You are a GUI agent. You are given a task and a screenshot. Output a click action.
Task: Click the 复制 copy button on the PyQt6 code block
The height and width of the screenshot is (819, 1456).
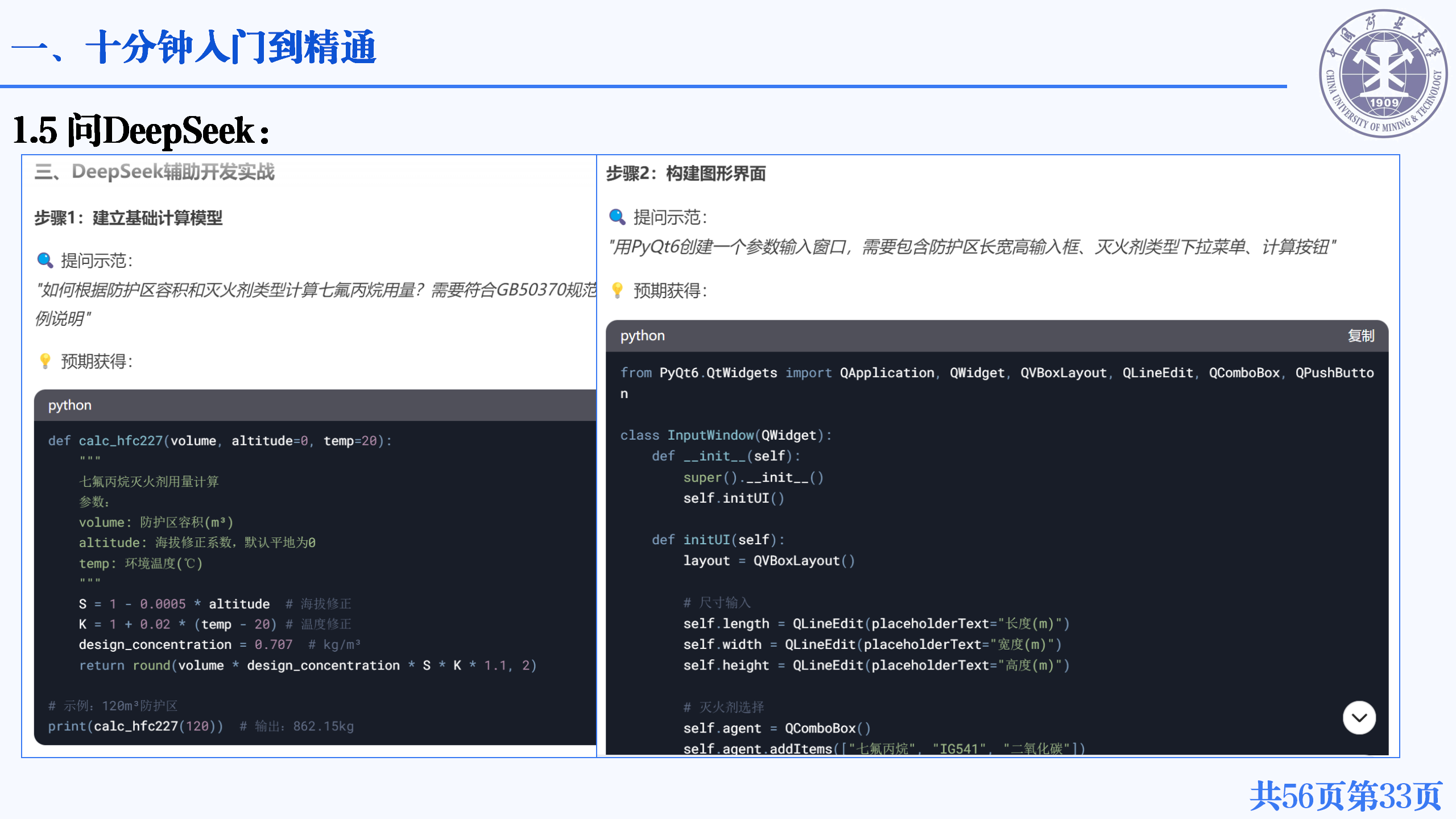1360,336
